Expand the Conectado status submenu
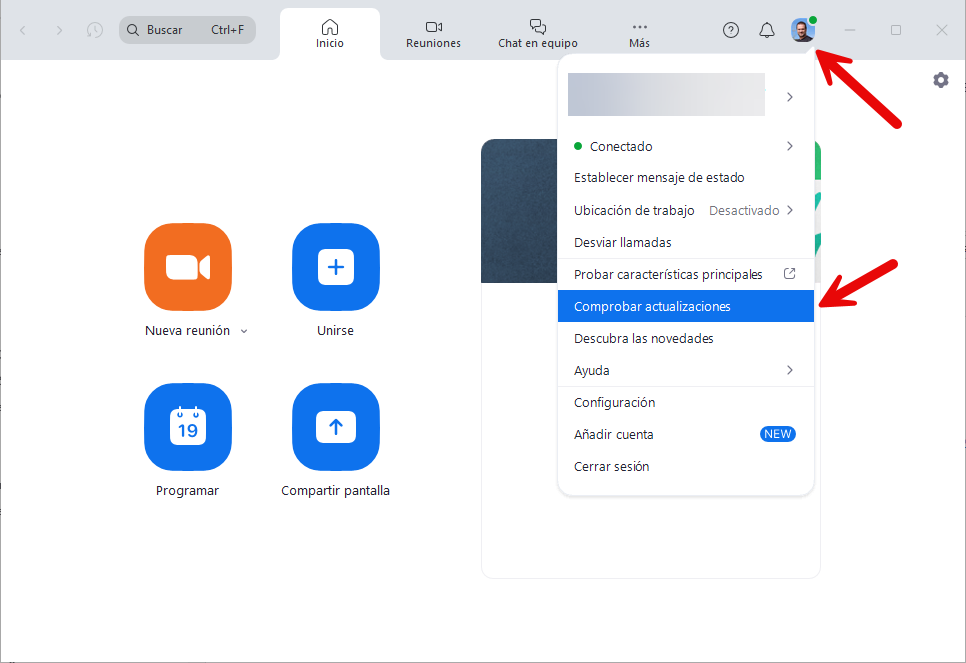Viewport: 966px width, 663px height. click(x=789, y=146)
